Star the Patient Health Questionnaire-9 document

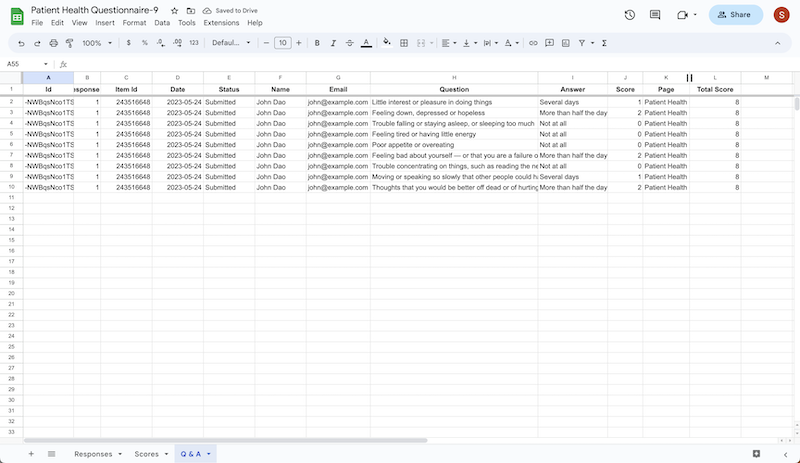(174, 10)
